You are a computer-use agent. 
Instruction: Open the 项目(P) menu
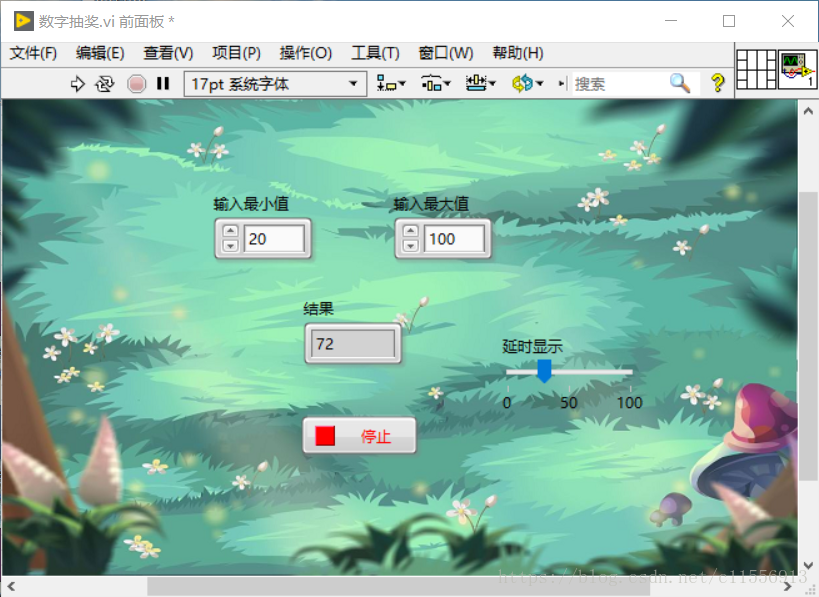tap(236, 53)
